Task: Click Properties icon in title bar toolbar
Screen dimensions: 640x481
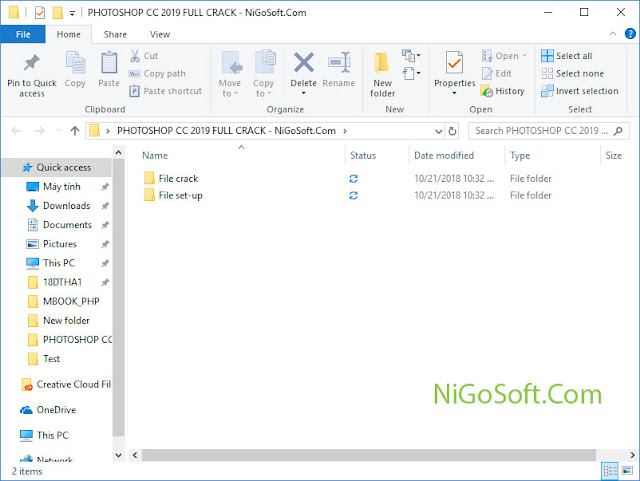Action: point(40,13)
